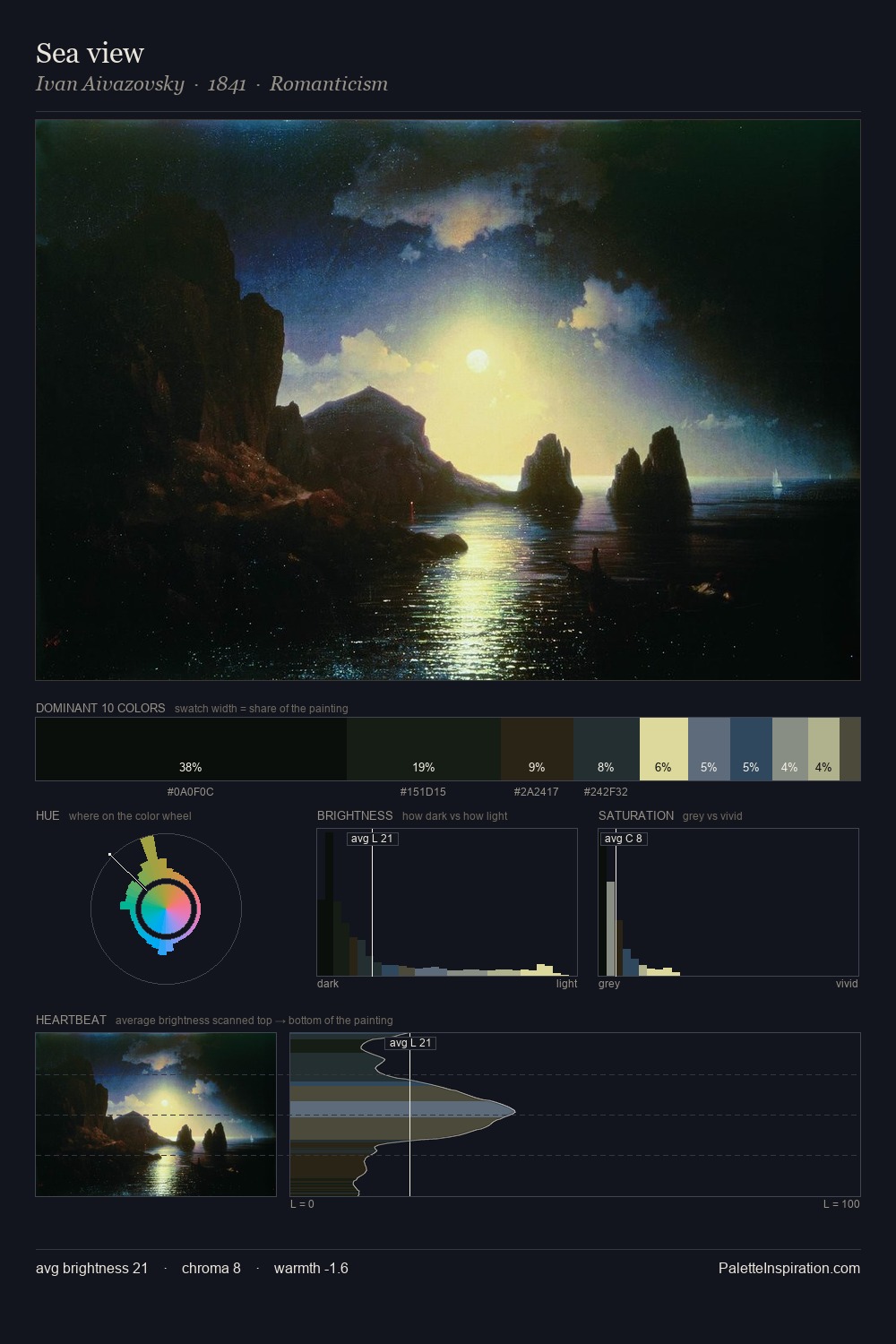Click the first 5% grey-blue swatch
The height and width of the screenshot is (1344, 896).
click(x=709, y=748)
